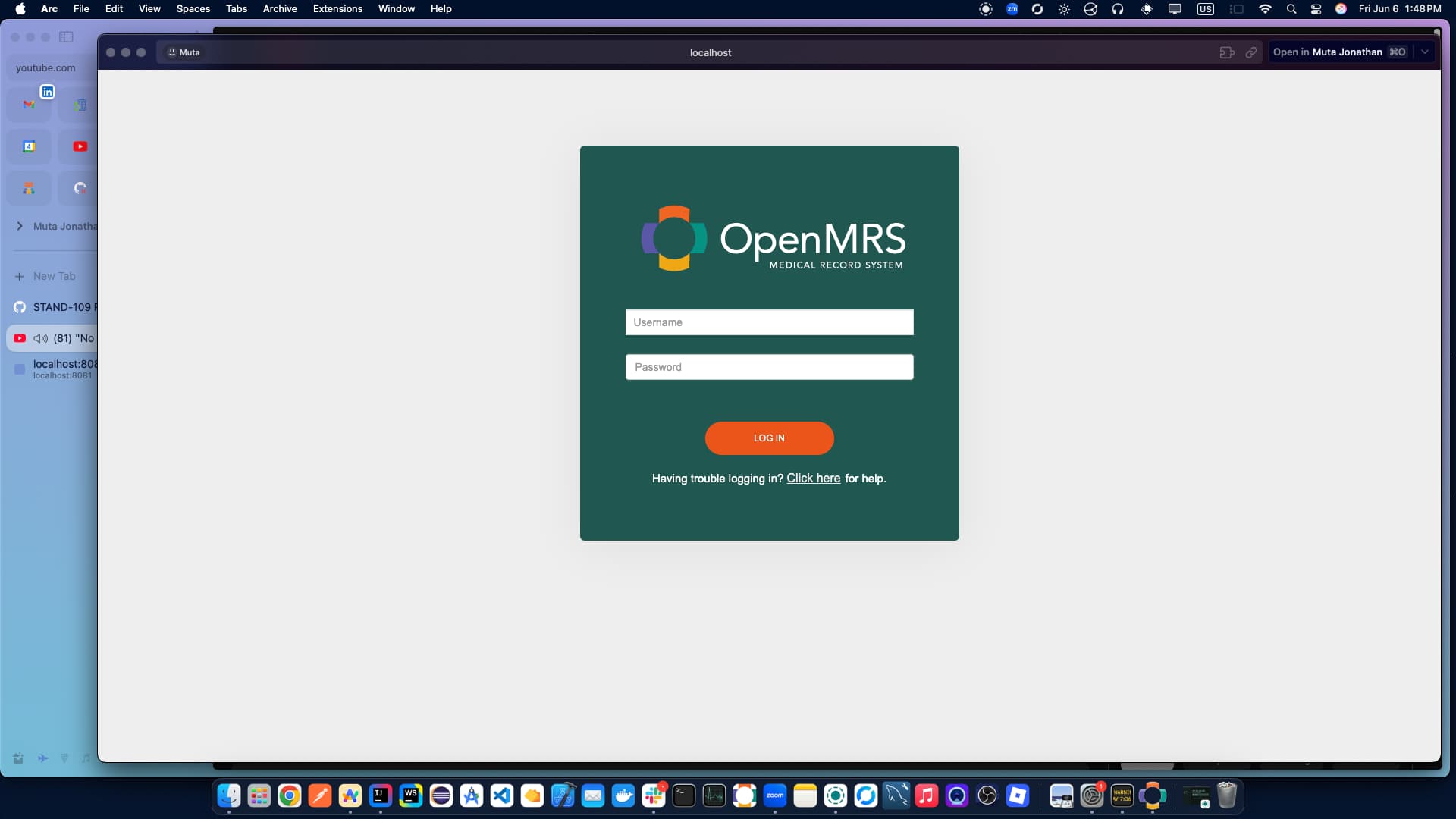Open Terminal from the dock

[x=684, y=795]
